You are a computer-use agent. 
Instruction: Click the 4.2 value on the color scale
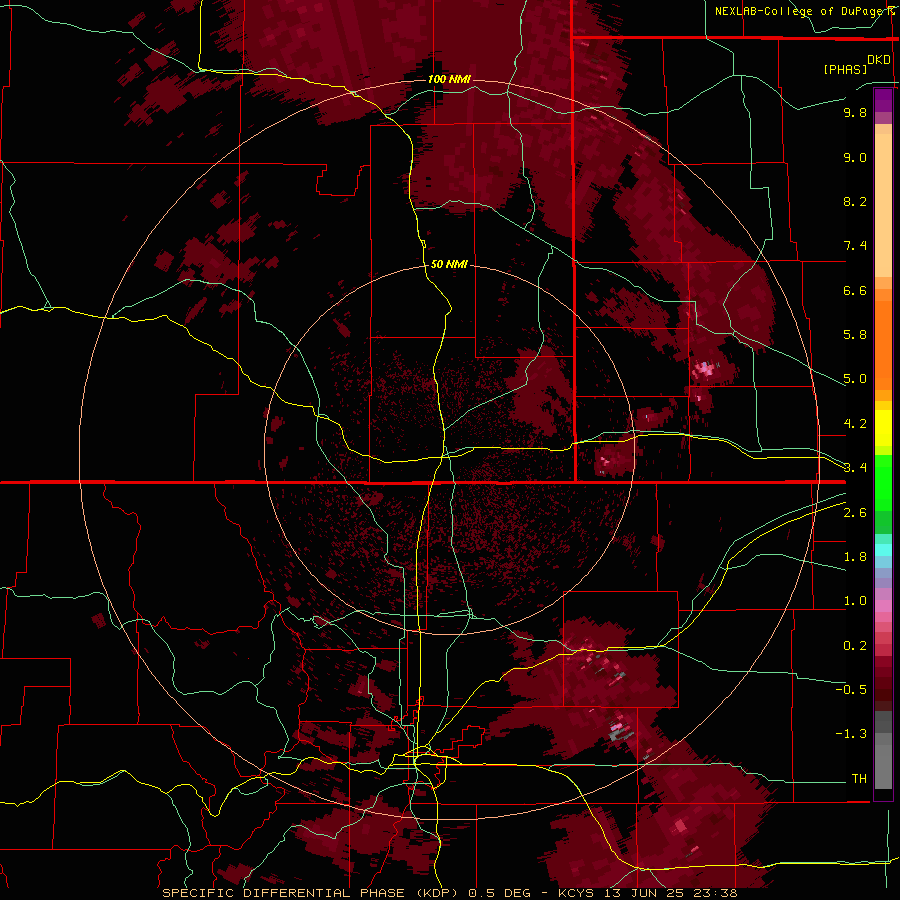855,424
